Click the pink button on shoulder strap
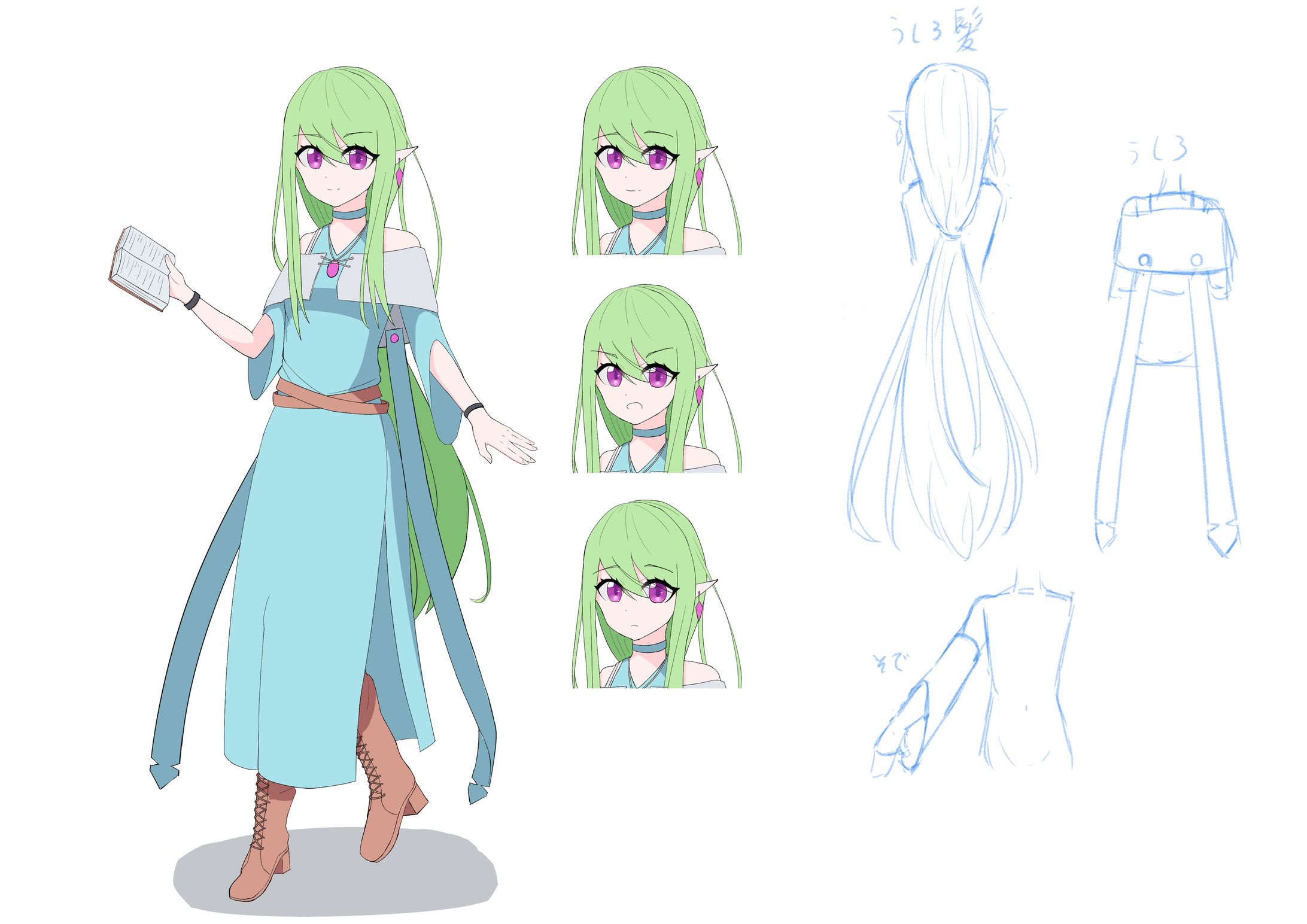 (394, 339)
